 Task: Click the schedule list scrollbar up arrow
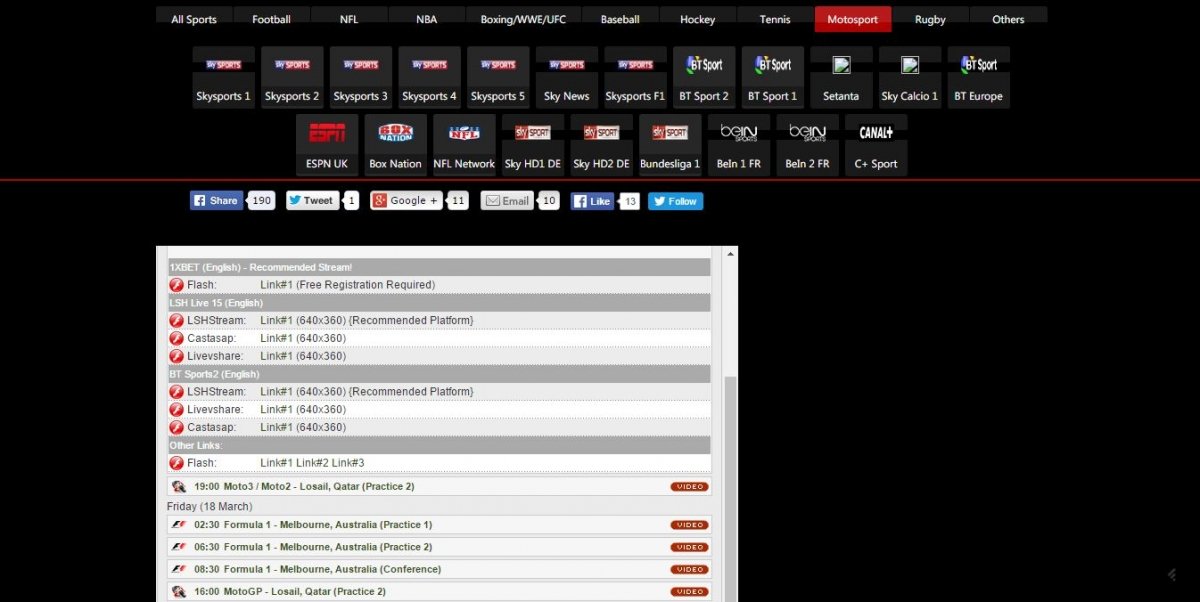(x=730, y=254)
